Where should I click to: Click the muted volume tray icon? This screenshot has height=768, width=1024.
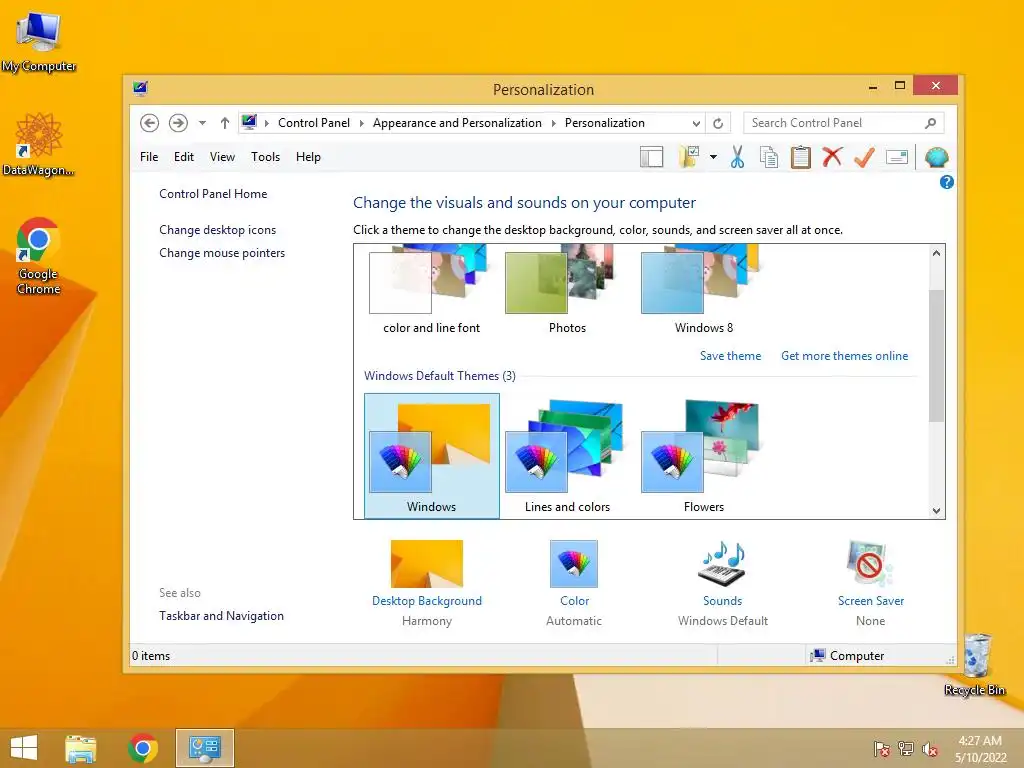coord(930,749)
